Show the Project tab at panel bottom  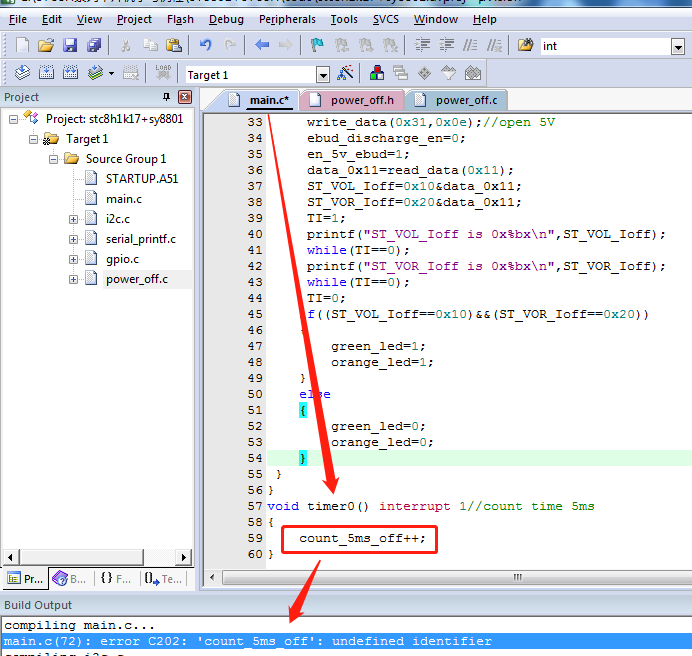[26, 579]
